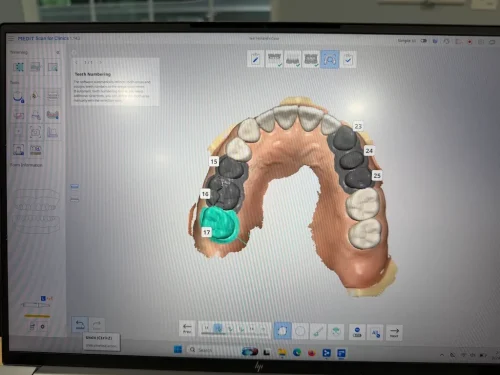Open the purple measurement tool icon
Screen dimensions: 500x375
(x=53, y=132)
